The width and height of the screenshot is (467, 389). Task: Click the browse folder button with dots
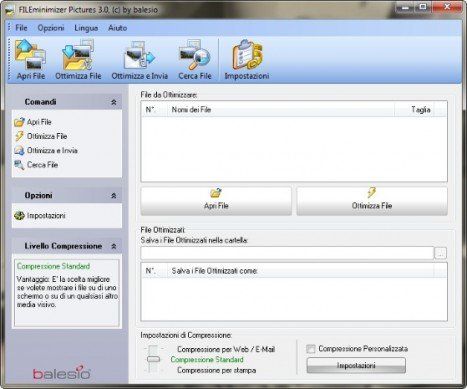pos(441,253)
